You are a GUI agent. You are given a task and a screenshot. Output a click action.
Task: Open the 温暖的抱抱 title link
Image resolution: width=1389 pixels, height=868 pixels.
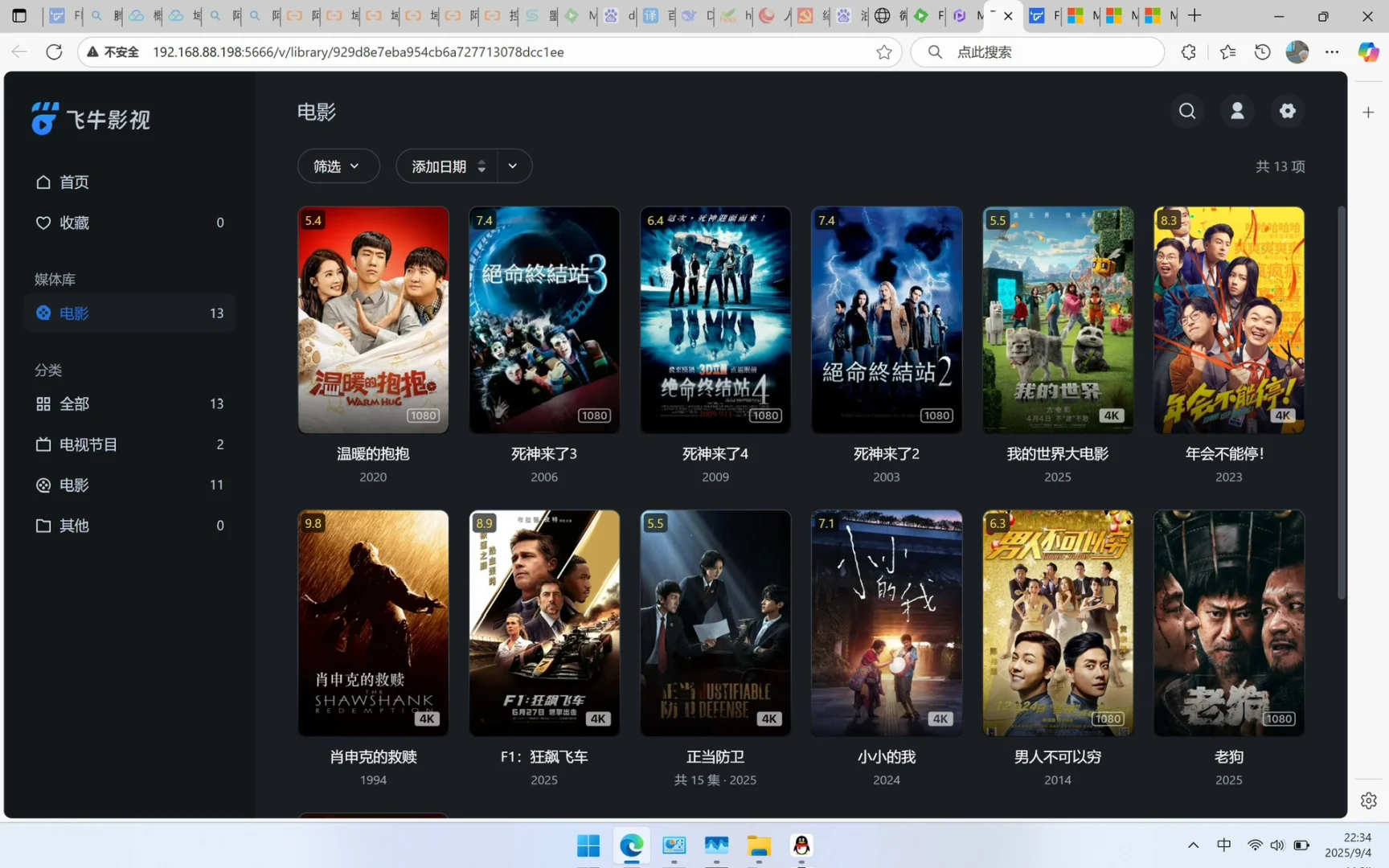click(x=372, y=452)
